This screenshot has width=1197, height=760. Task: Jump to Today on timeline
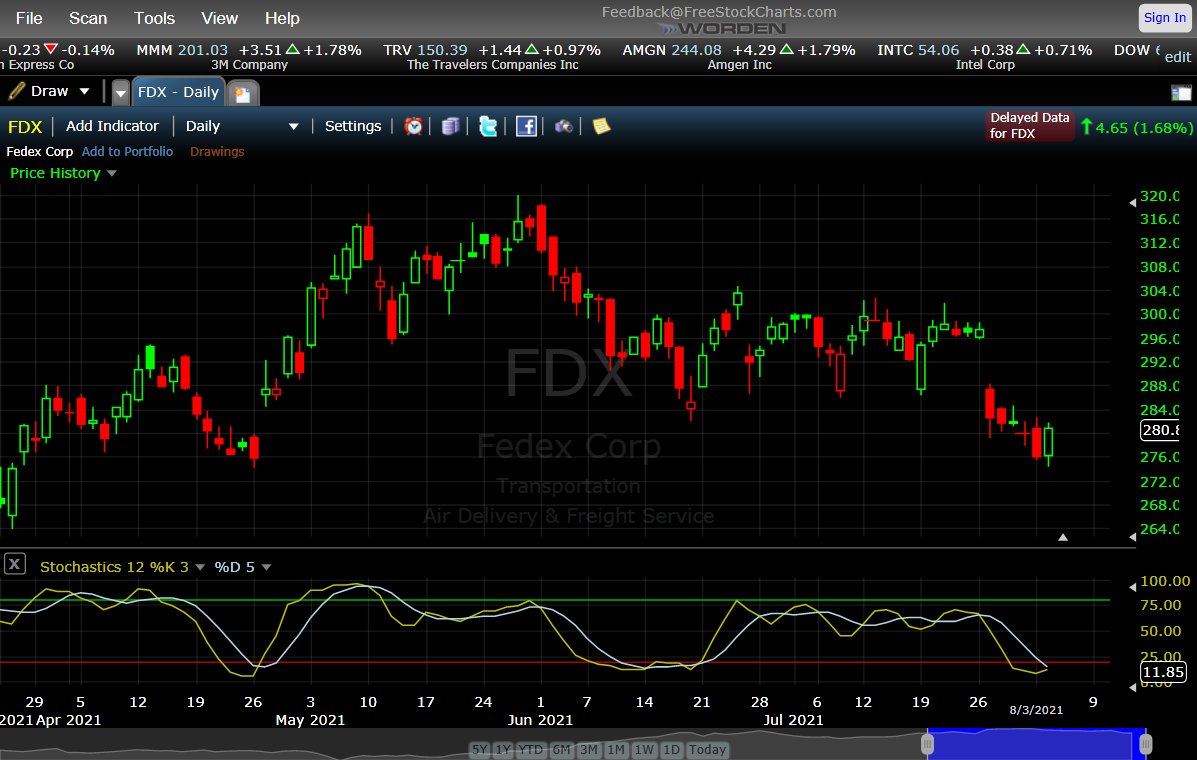(x=708, y=749)
